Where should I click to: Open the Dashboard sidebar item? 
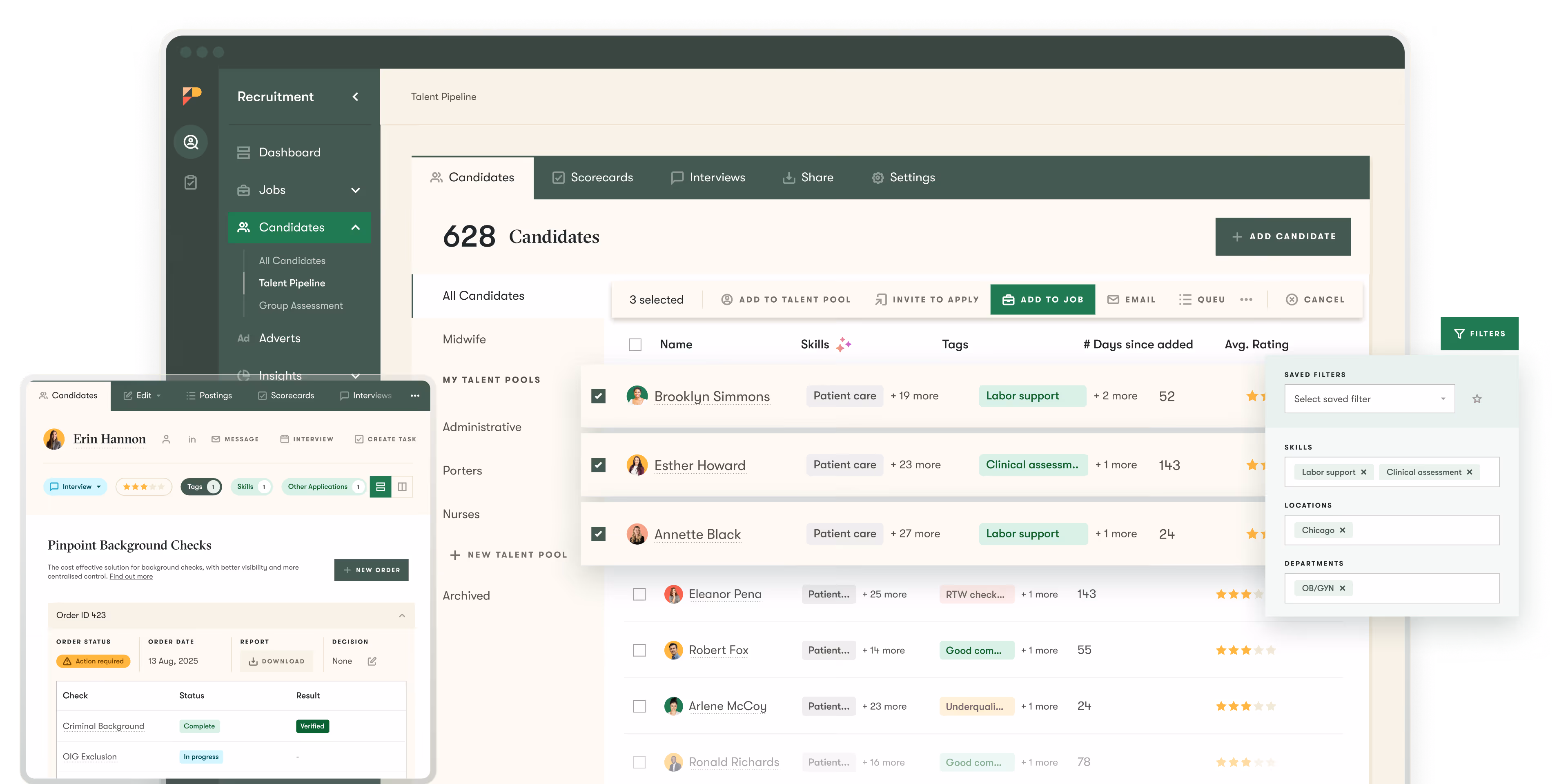(279, 152)
